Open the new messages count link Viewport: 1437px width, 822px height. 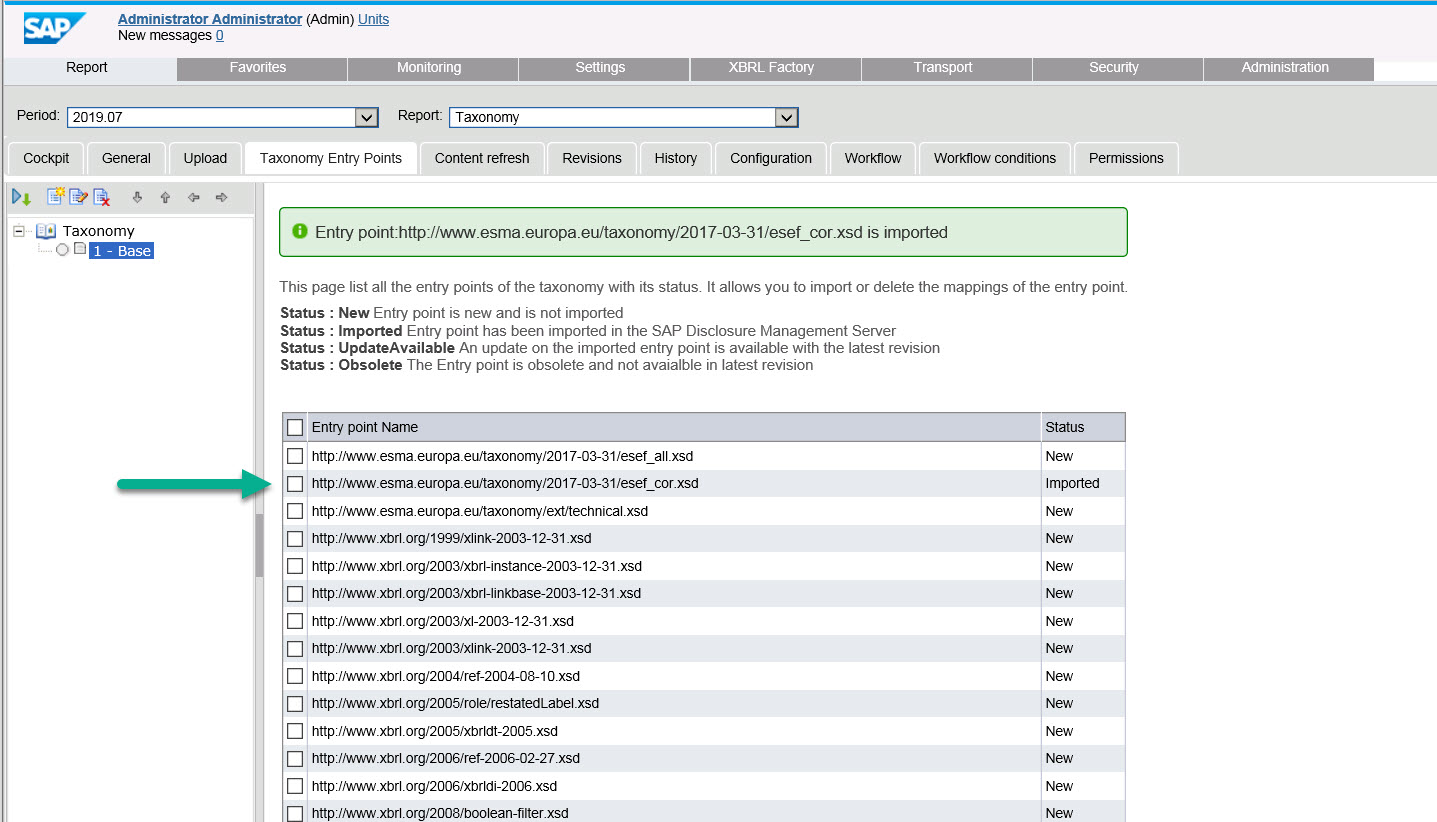click(x=220, y=35)
